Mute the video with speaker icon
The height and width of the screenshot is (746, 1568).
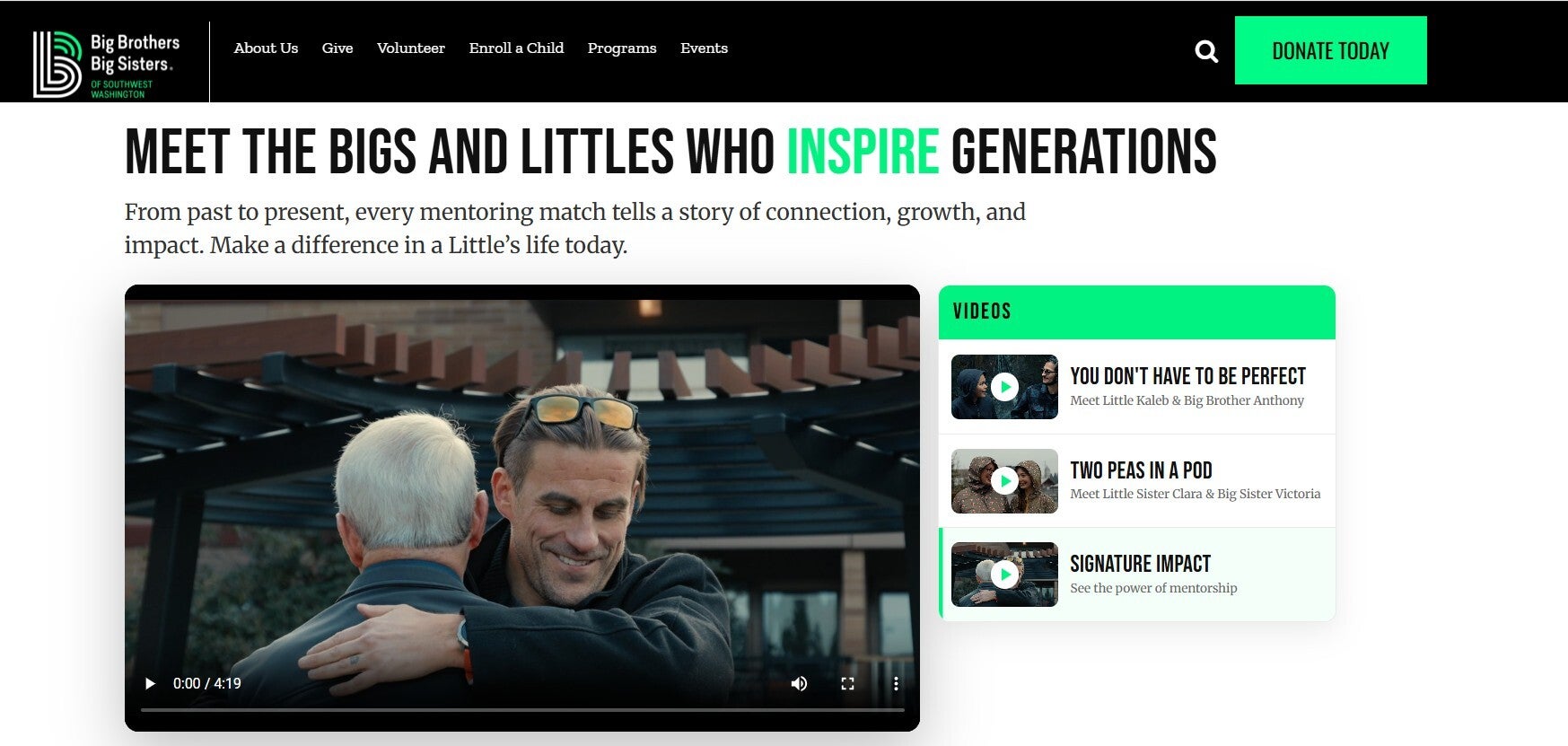pyautogui.click(x=799, y=683)
